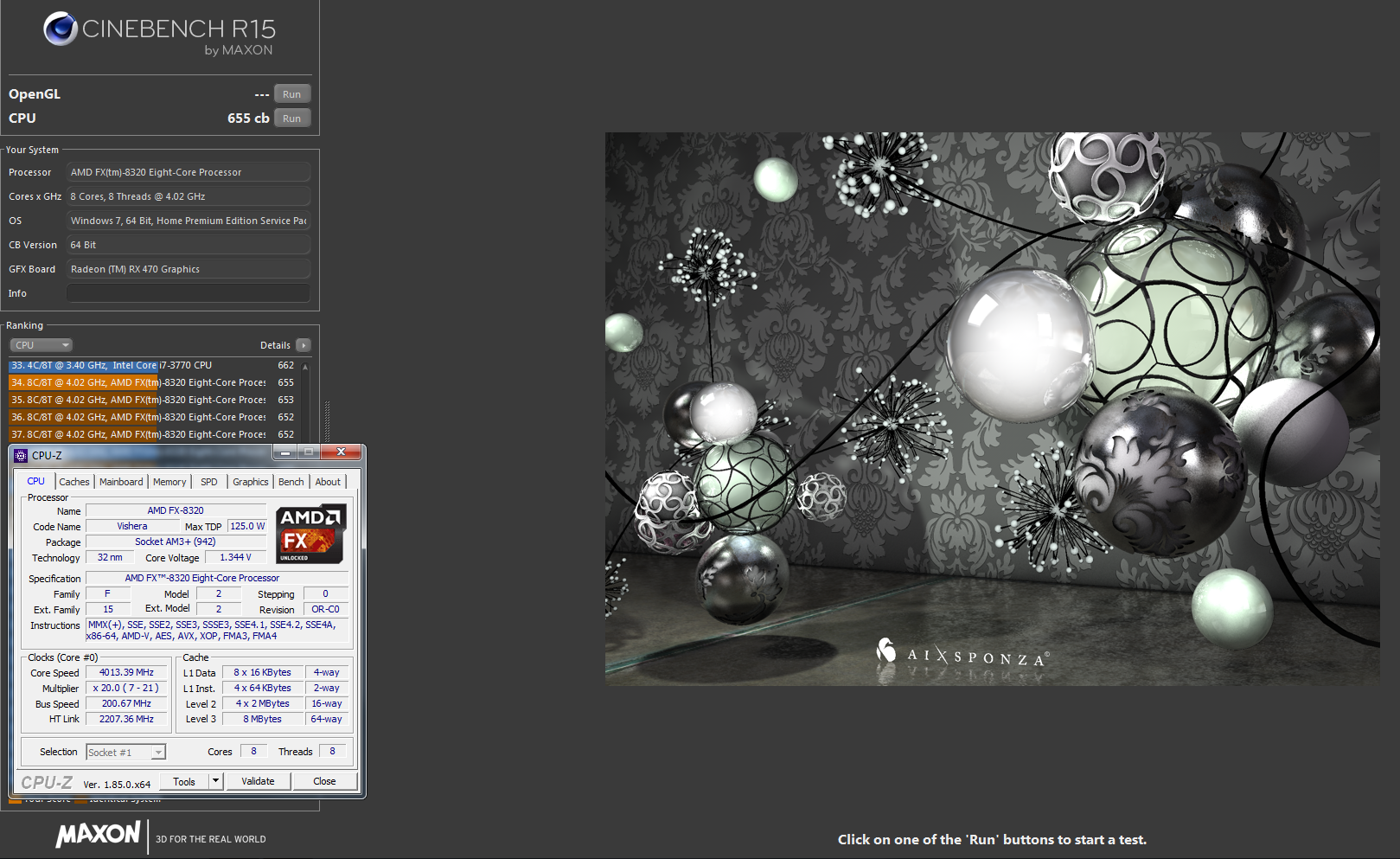Viewport: 1400px width, 859px height.
Task: Run the OpenGL benchmark test
Action: (291, 94)
